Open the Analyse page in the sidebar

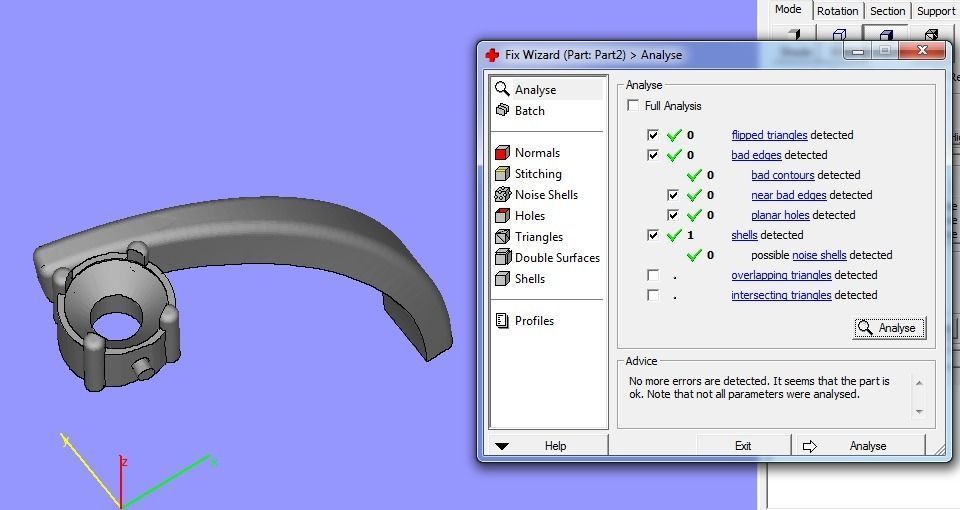point(547,89)
